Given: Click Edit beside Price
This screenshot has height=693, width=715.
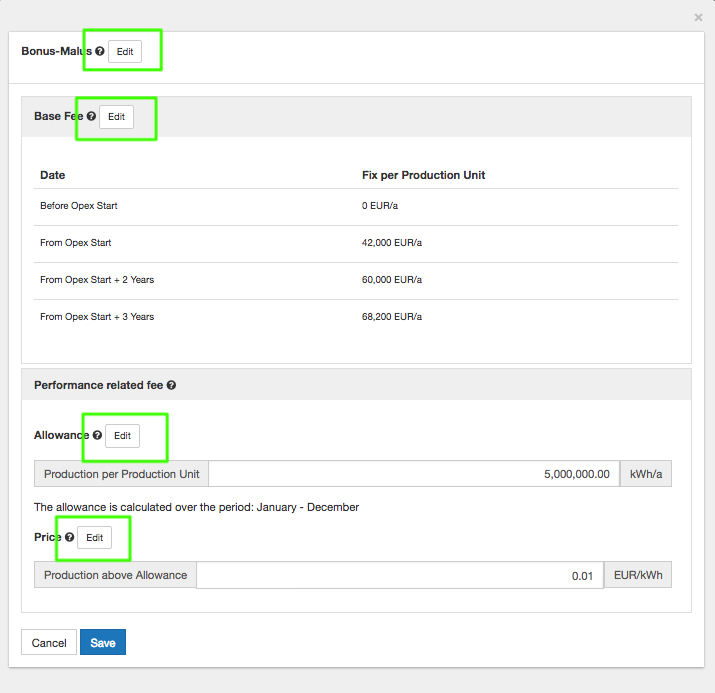Looking at the screenshot, I should tap(94, 538).
